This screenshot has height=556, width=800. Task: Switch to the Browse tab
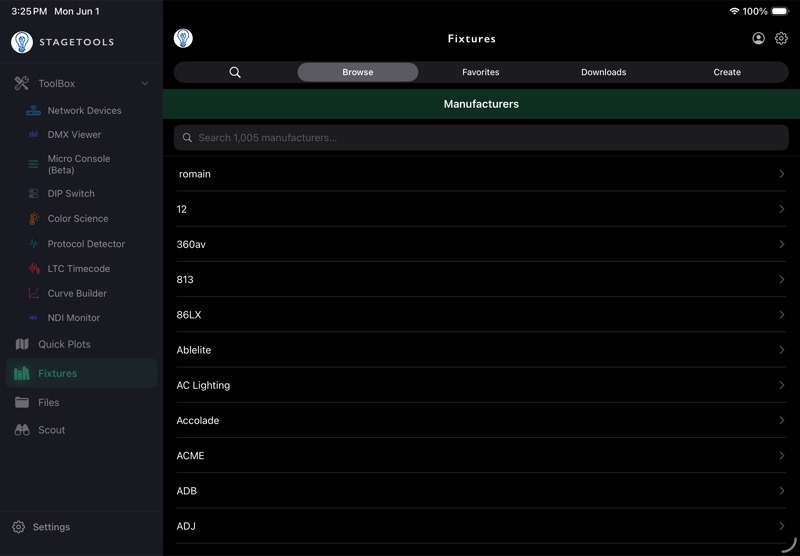pyautogui.click(x=358, y=72)
